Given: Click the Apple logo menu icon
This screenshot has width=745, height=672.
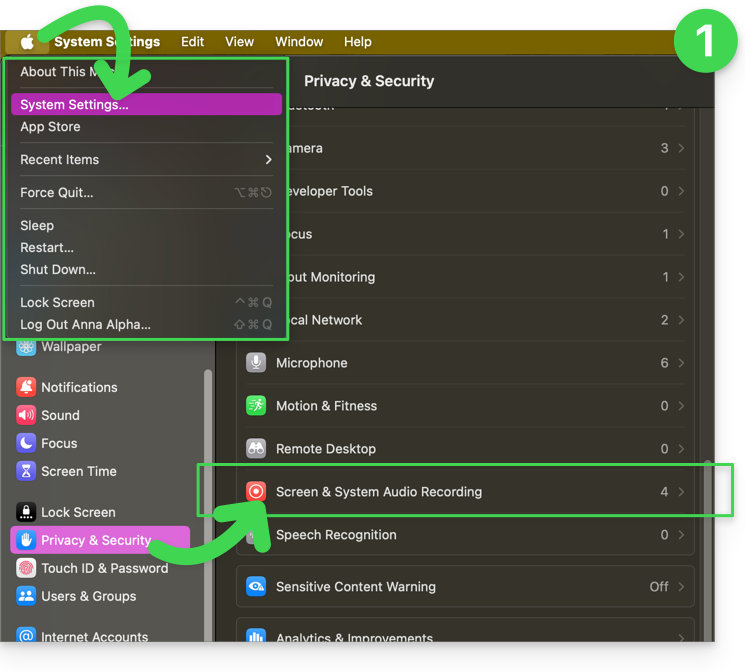Looking at the screenshot, I should point(28,42).
